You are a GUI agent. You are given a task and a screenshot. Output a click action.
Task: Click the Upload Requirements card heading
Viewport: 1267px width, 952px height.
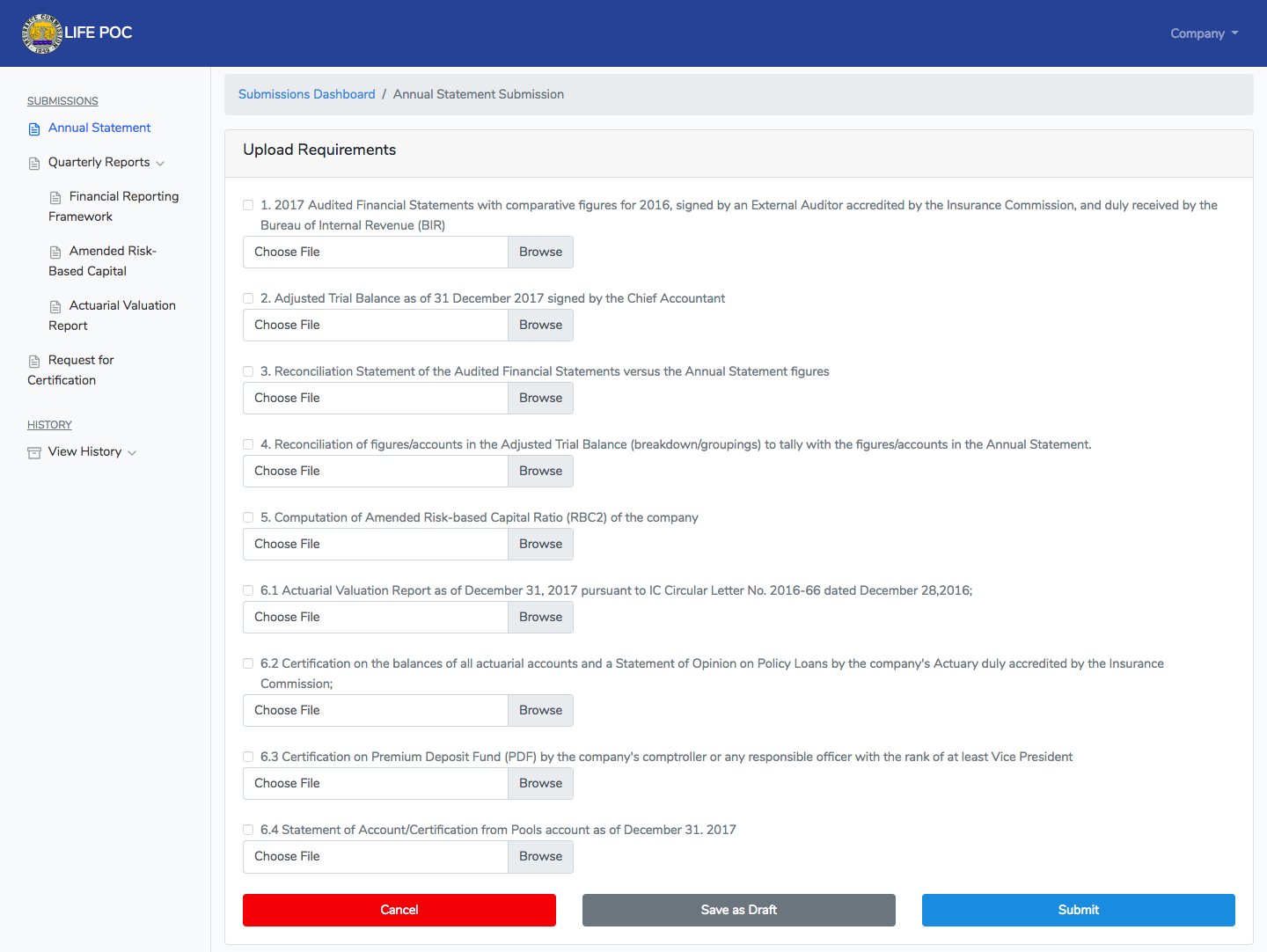point(319,150)
